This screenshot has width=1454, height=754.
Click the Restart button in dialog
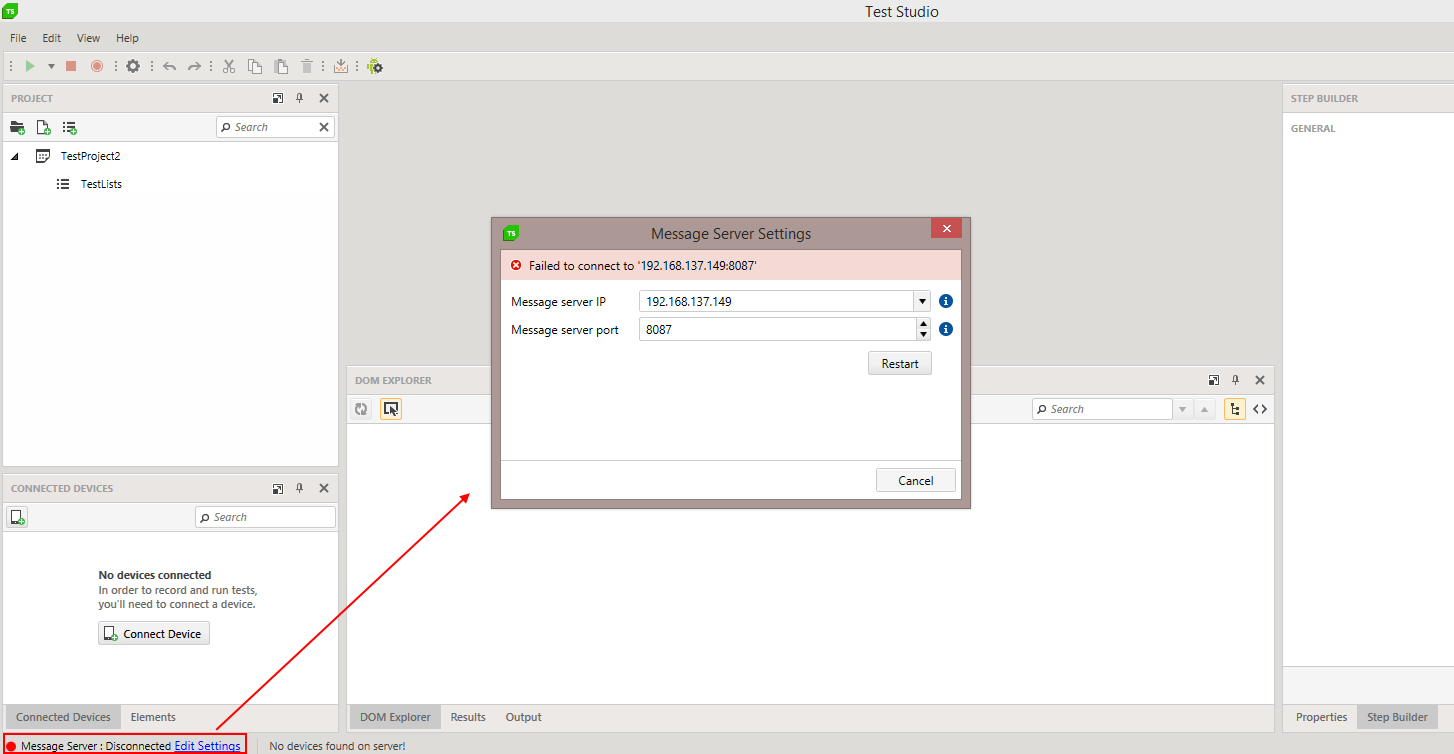click(900, 364)
